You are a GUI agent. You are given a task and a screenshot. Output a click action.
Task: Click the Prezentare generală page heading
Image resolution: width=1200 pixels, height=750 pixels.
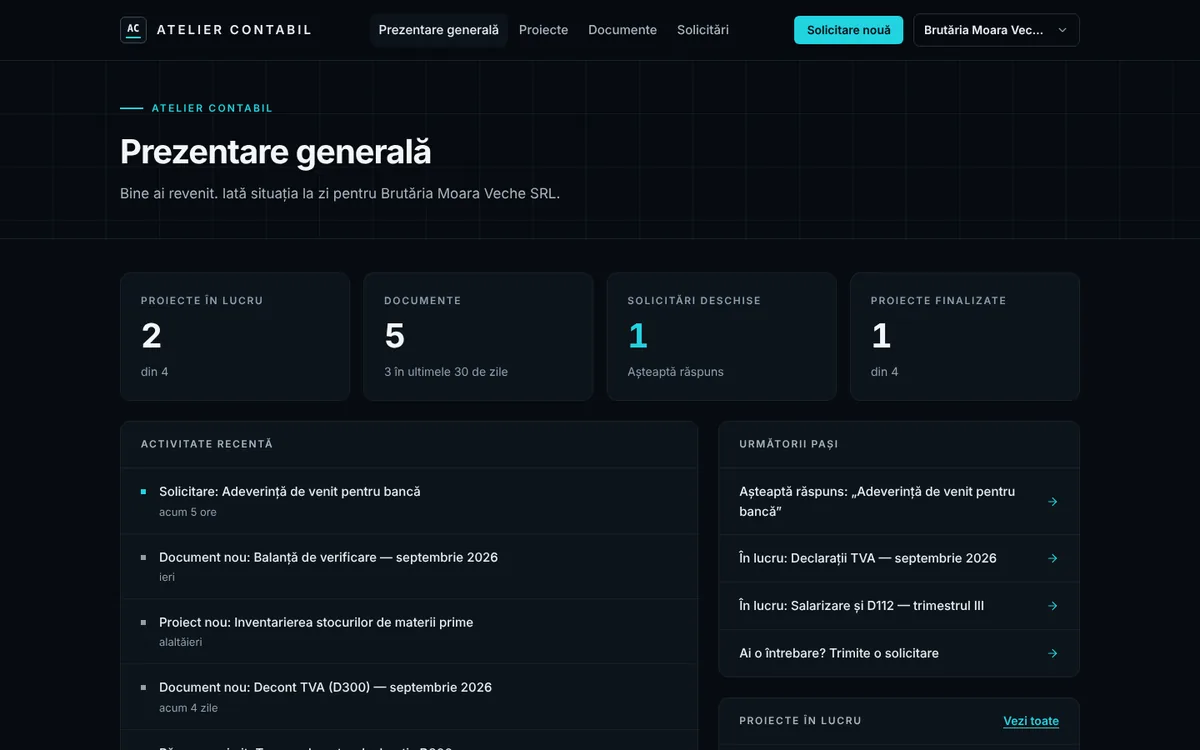tap(276, 152)
